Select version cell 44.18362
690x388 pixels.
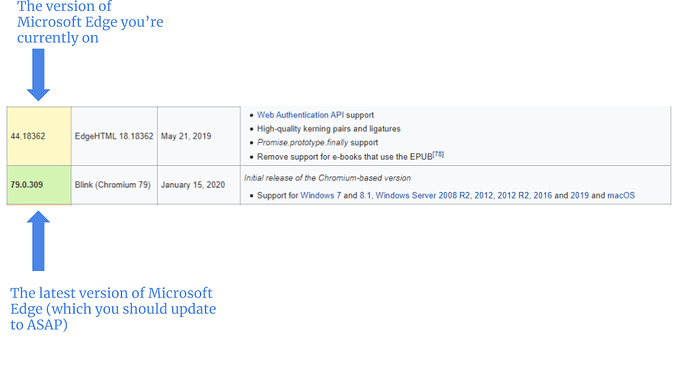[x=39, y=136]
